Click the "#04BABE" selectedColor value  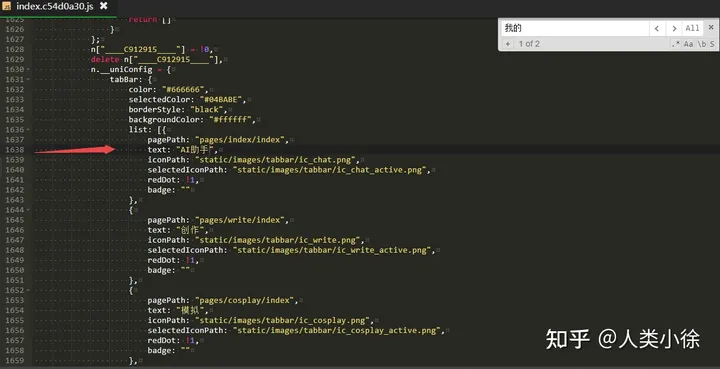coord(220,100)
